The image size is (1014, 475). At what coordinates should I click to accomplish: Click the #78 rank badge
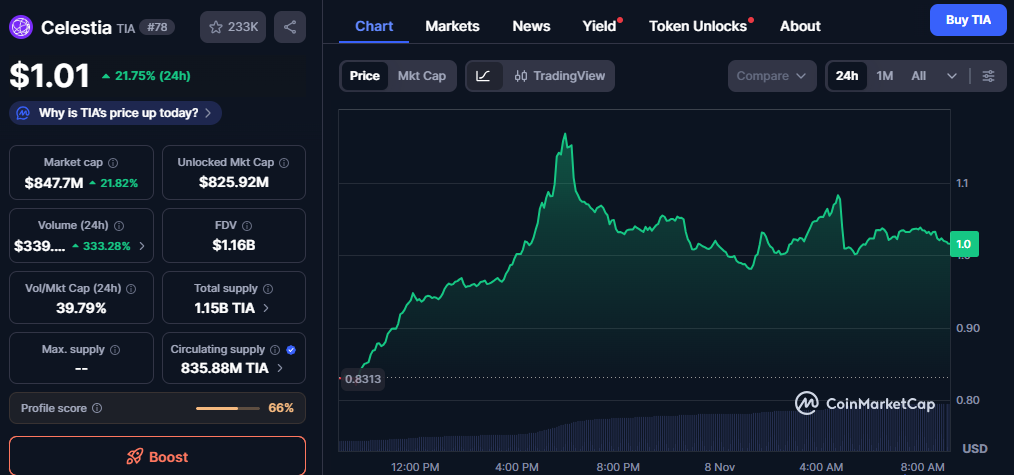pyautogui.click(x=156, y=27)
